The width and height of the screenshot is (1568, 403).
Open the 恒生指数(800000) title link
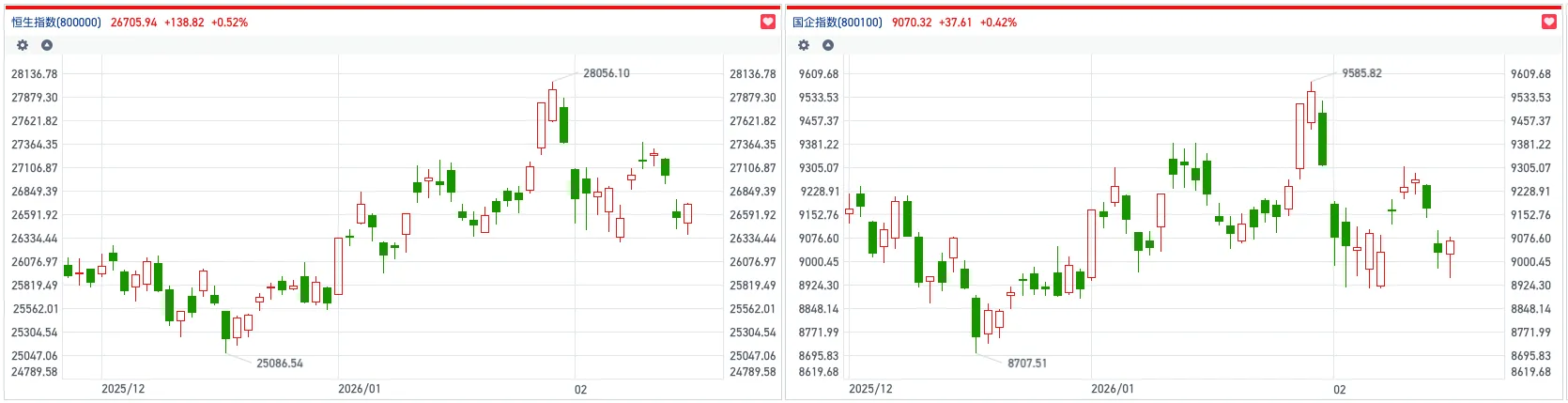pos(56,23)
